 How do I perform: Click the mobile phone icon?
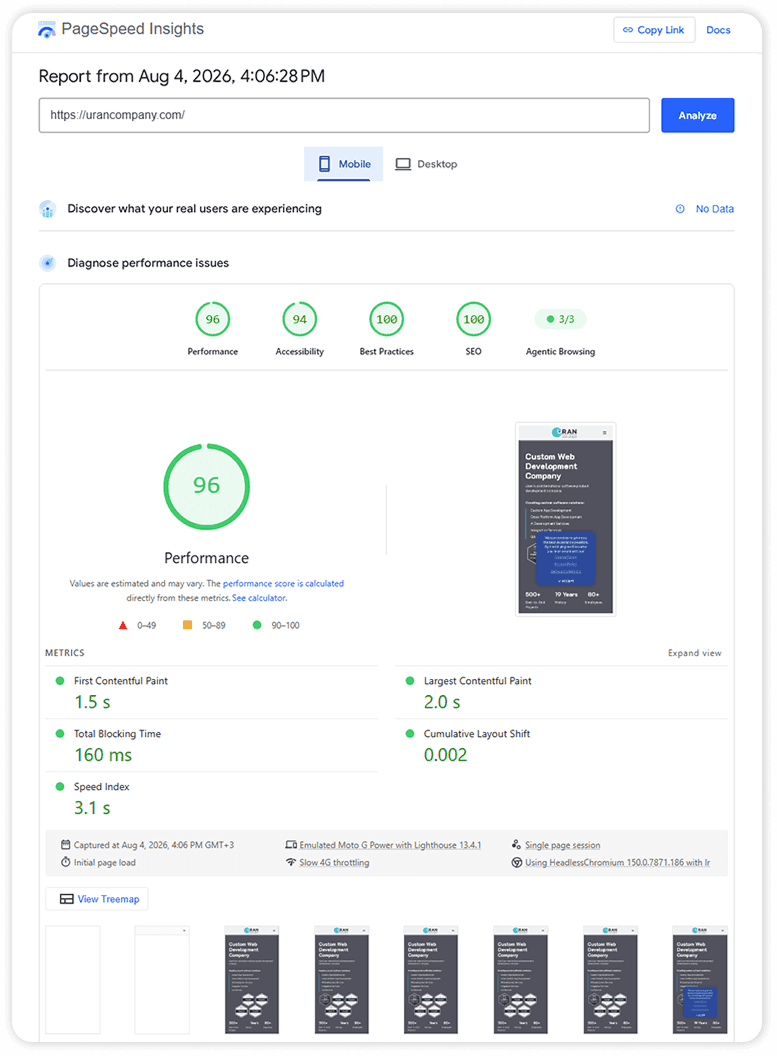(325, 164)
